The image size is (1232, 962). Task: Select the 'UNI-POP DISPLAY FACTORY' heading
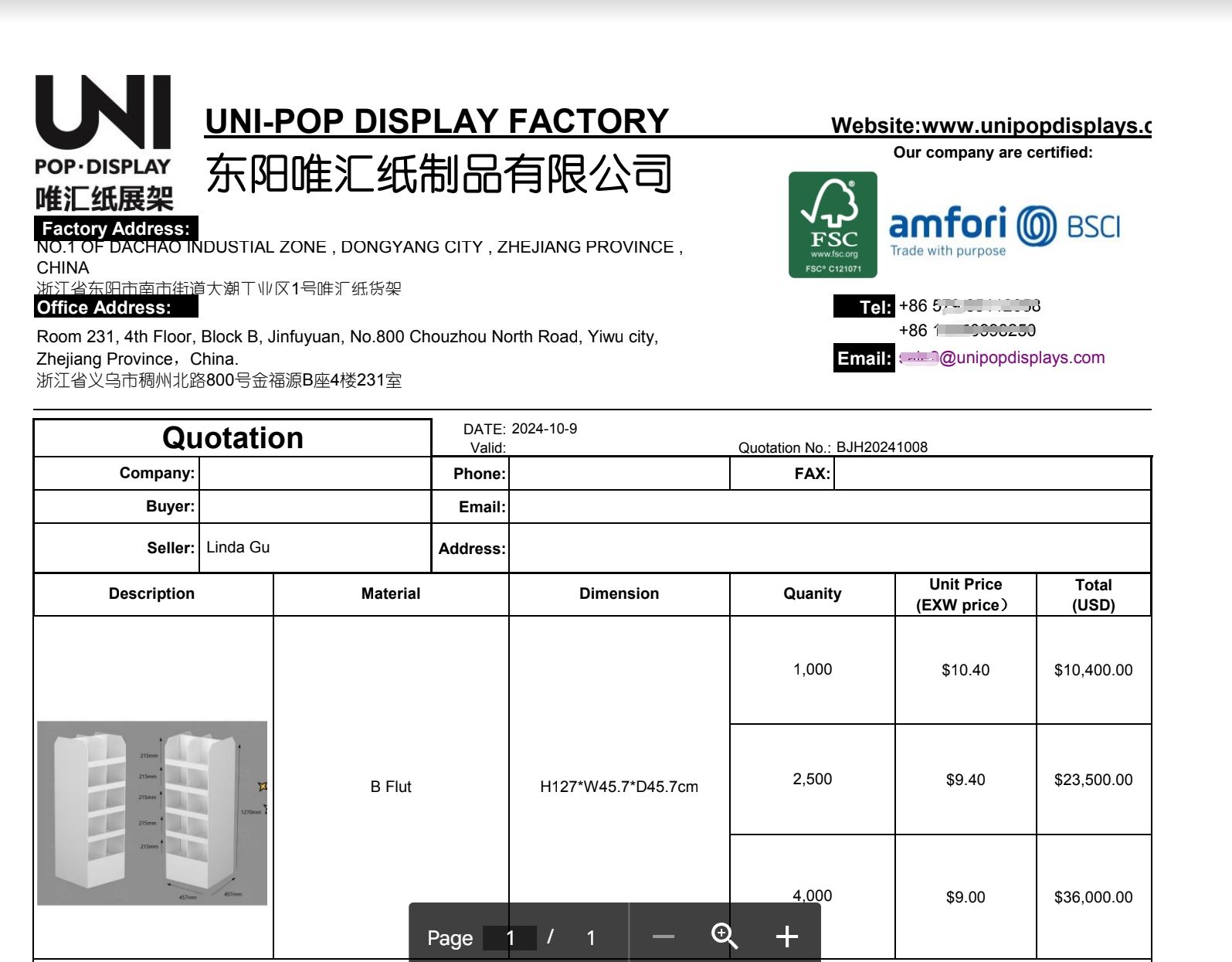[436, 121]
